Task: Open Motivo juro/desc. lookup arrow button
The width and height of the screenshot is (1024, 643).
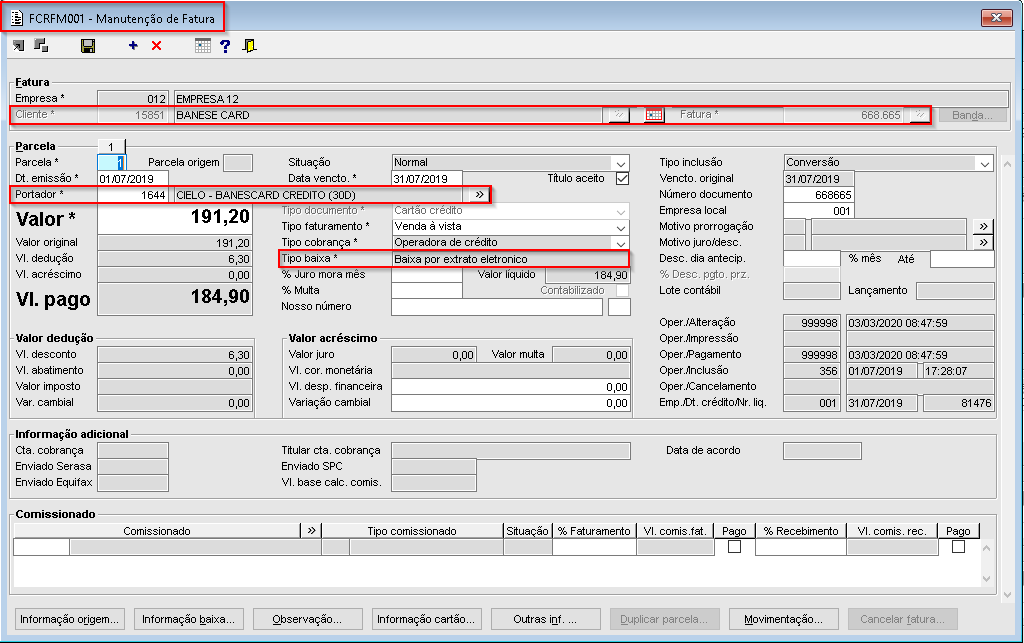Action: (983, 242)
